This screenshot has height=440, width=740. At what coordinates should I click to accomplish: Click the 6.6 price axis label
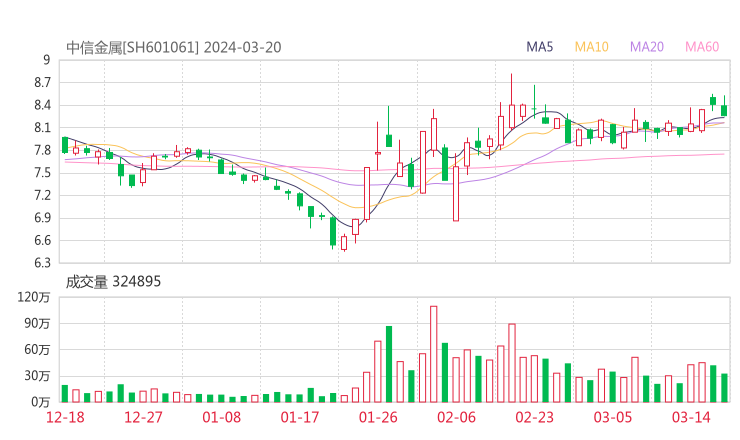(x=42, y=240)
